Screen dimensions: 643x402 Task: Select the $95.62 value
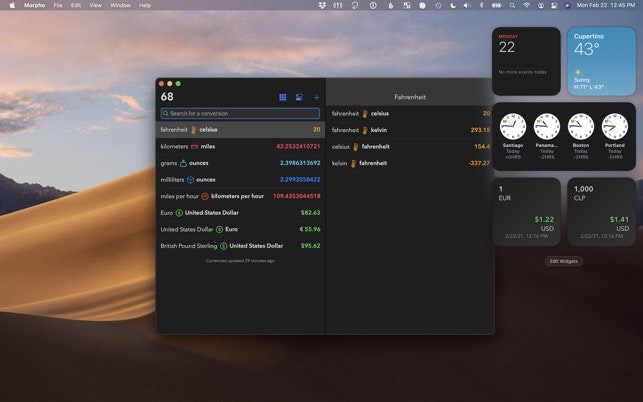[310, 246]
